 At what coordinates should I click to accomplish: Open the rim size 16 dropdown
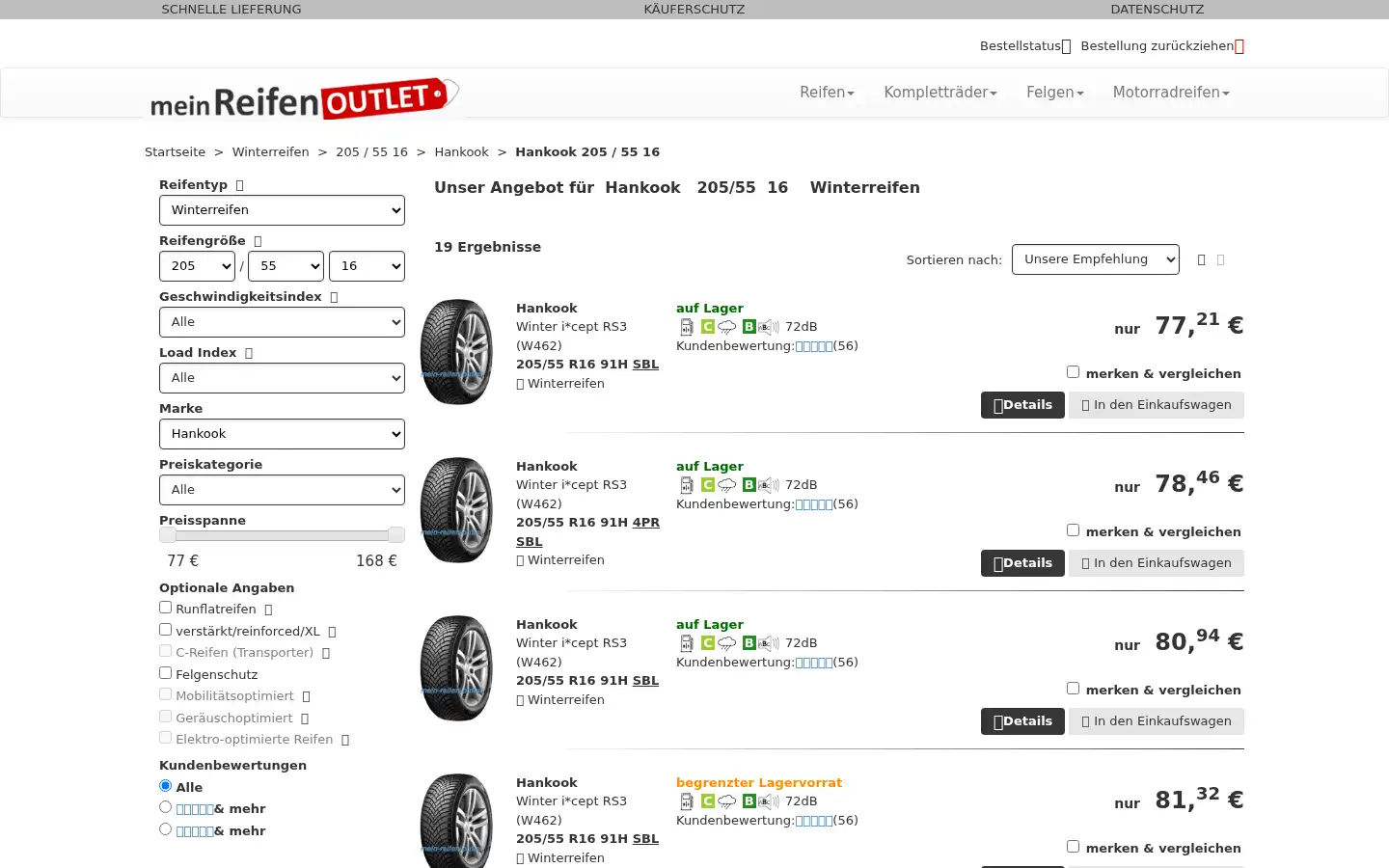(x=367, y=266)
